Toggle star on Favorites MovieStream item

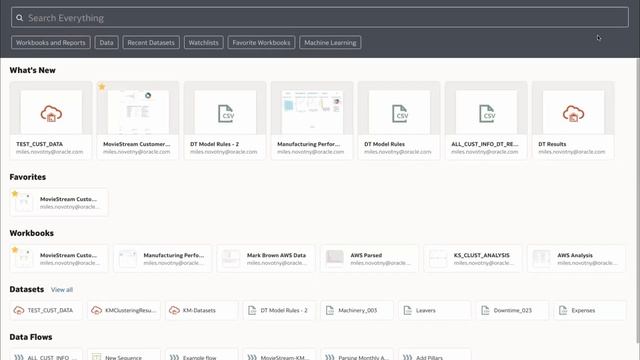pos(15,193)
